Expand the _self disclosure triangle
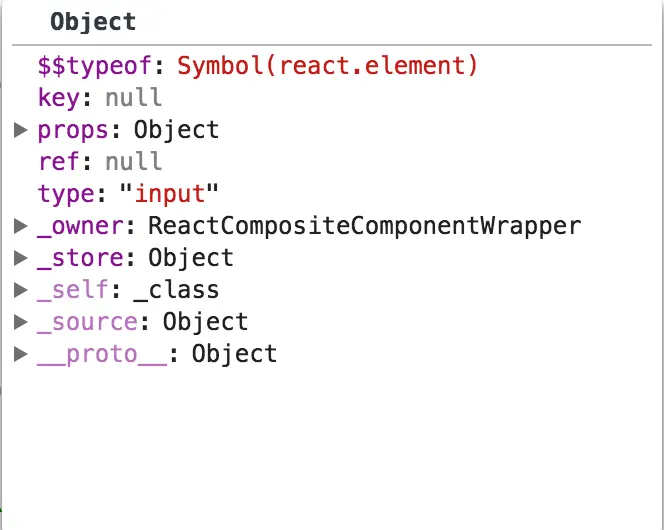Image resolution: width=664 pixels, height=530 pixels. tap(20, 290)
